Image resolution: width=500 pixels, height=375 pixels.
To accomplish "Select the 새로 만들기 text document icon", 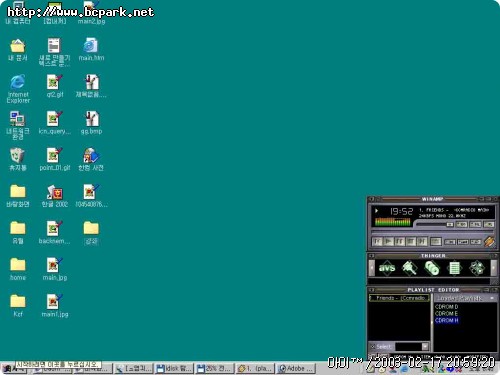I will pyautogui.click(x=54, y=52).
